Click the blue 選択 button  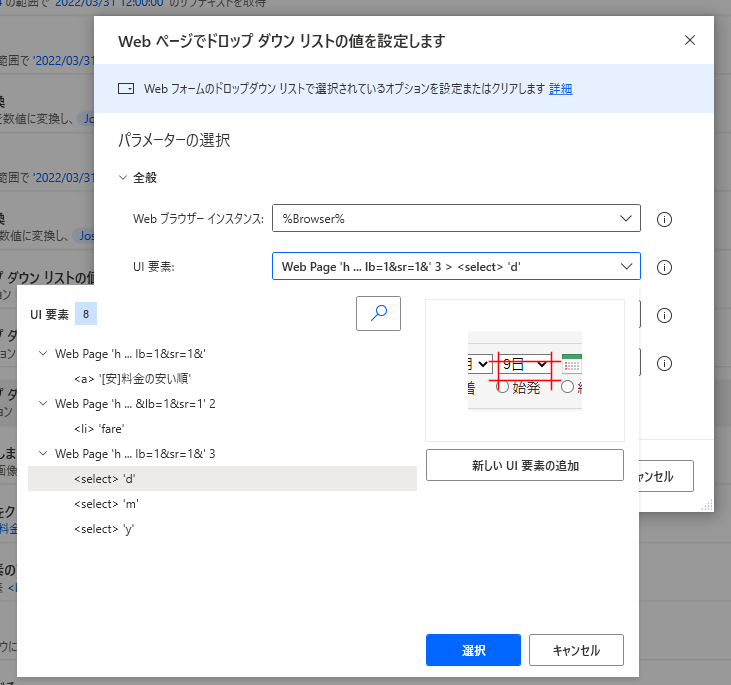(474, 650)
